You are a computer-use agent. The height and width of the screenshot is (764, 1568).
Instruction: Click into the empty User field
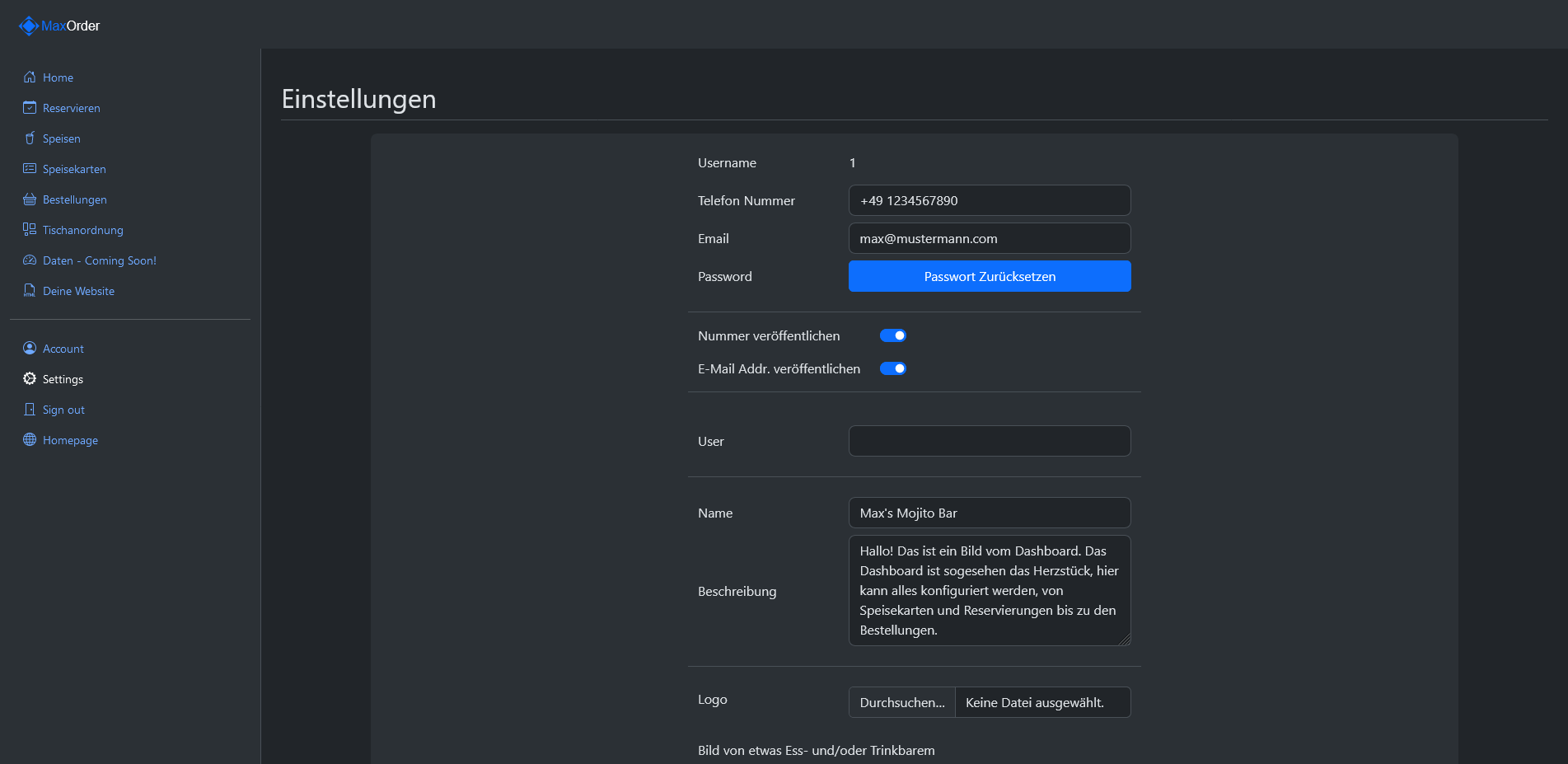point(989,442)
